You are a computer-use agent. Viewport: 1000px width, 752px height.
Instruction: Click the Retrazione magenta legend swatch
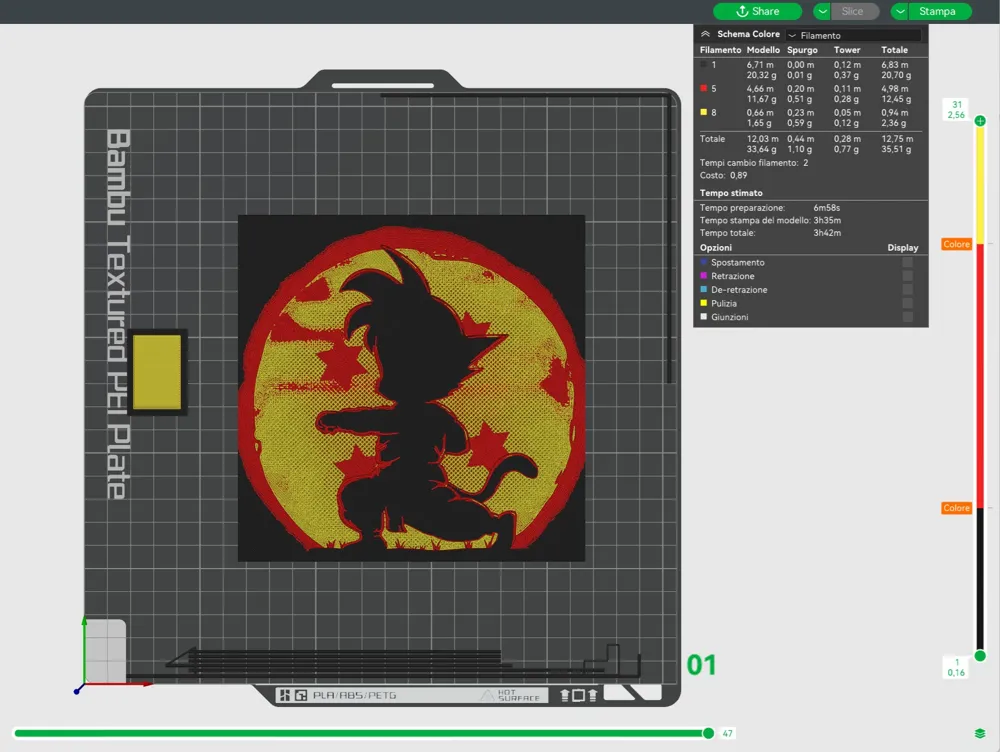(x=703, y=276)
